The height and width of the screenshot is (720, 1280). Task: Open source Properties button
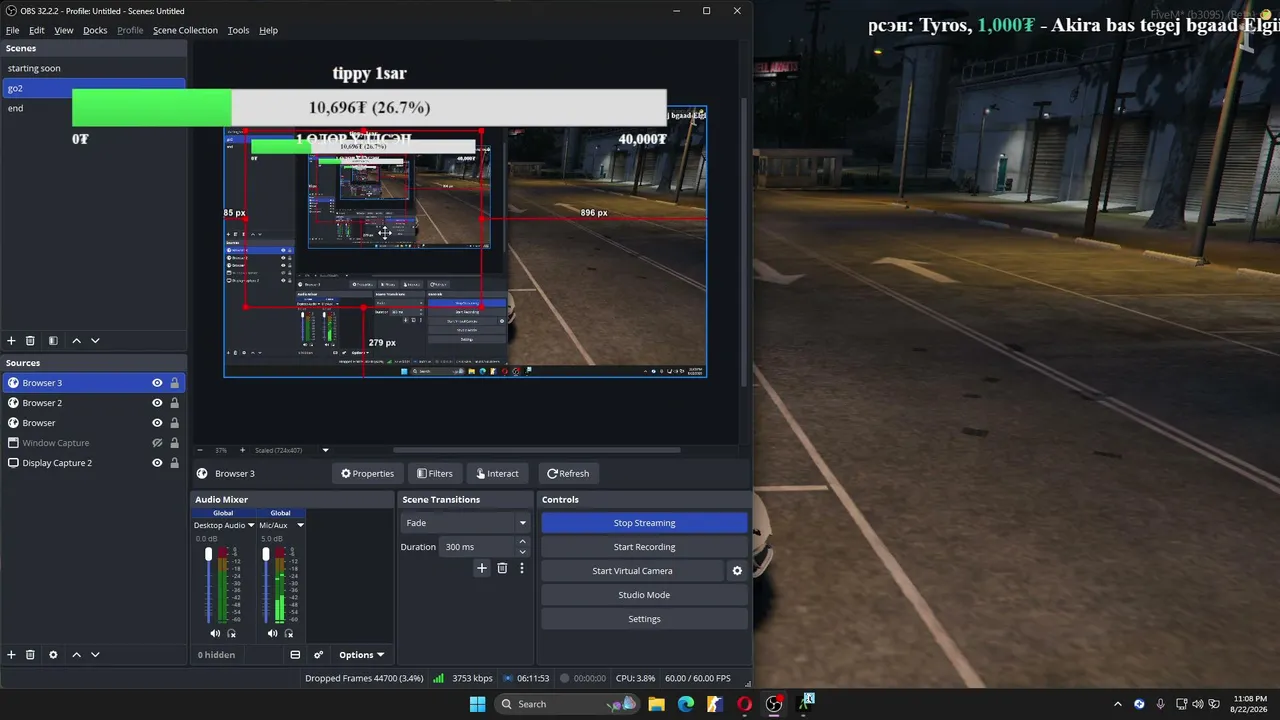(x=367, y=474)
